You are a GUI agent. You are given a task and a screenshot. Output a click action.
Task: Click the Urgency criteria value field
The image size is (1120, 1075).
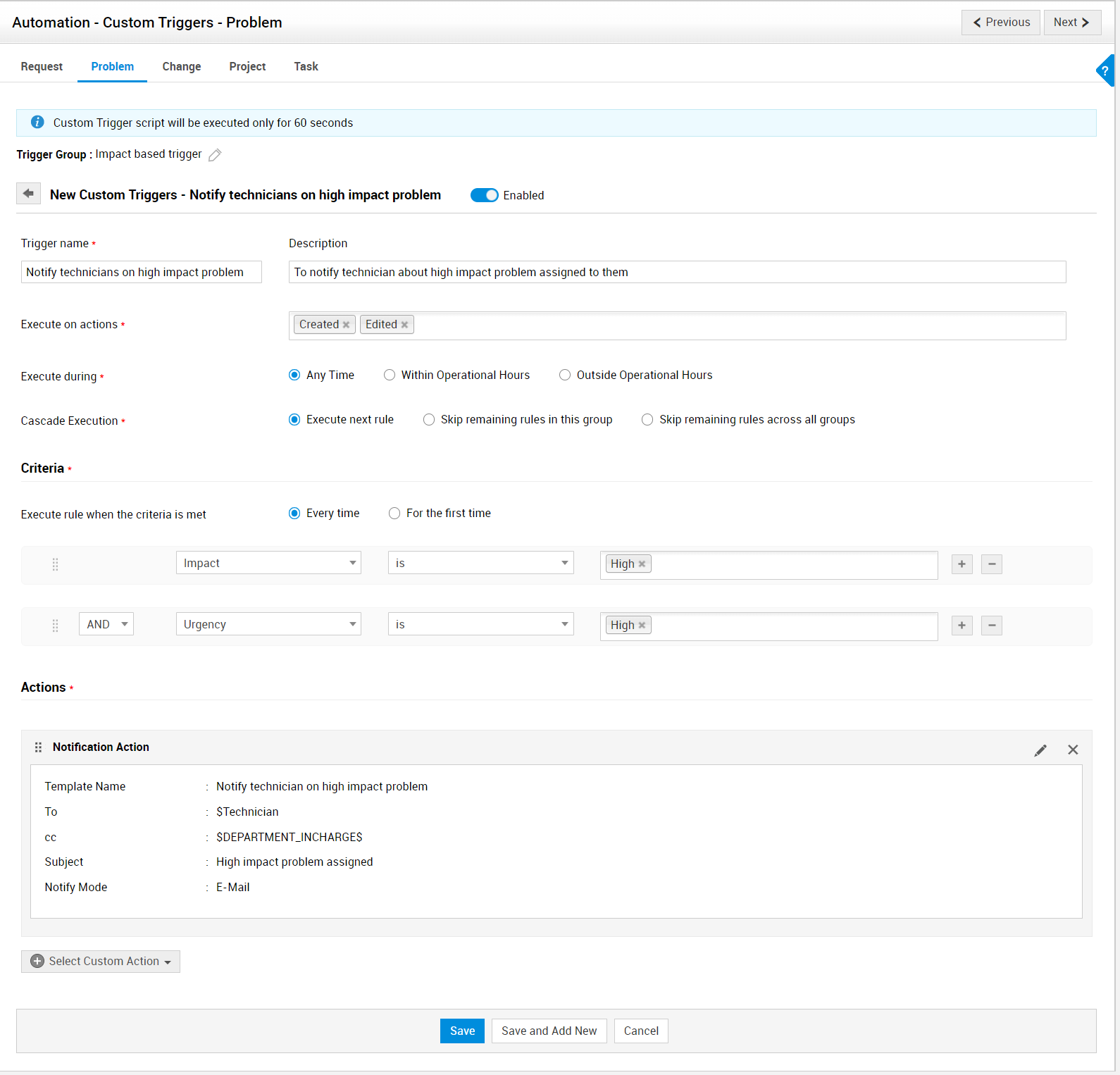click(x=769, y=626)
